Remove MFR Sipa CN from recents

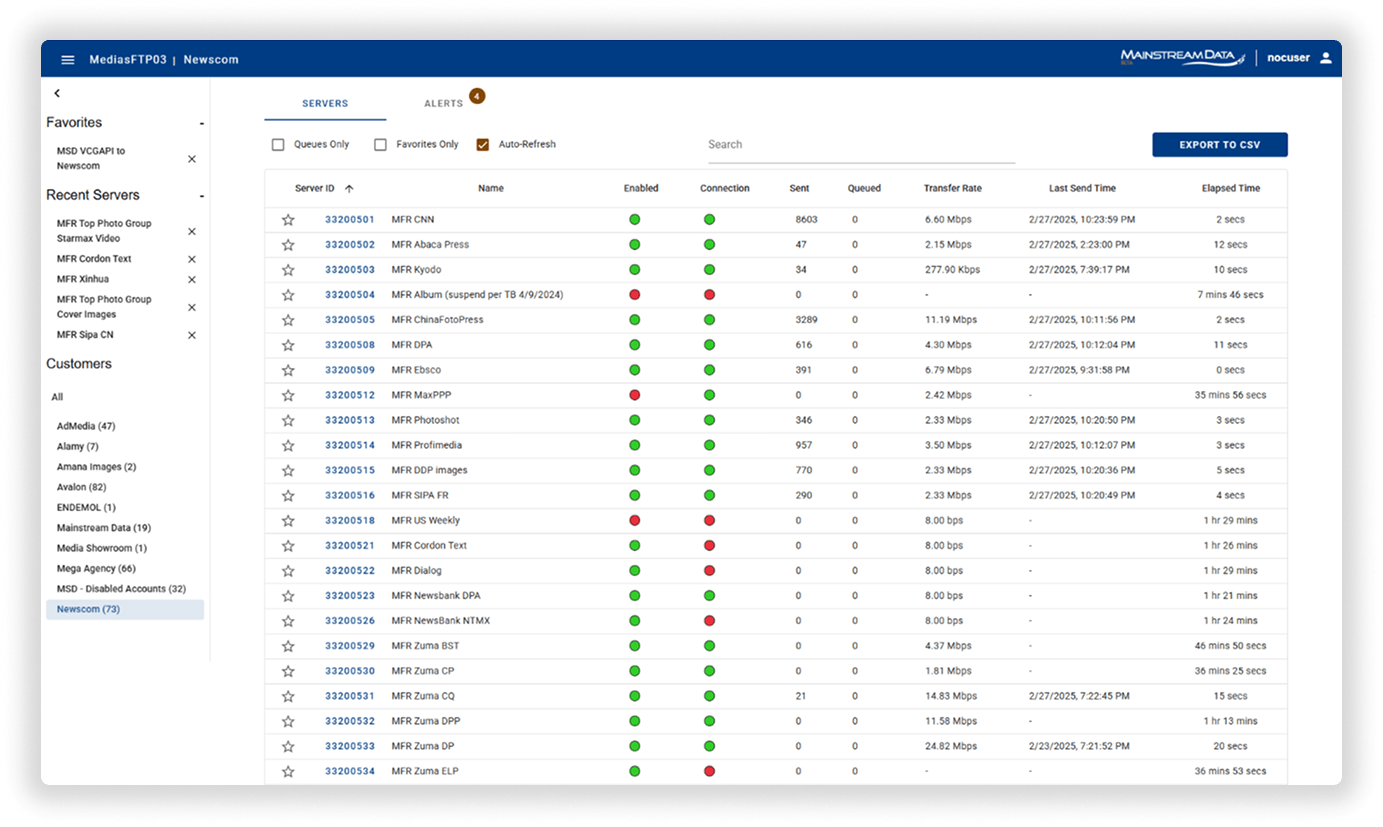(192, 335)
